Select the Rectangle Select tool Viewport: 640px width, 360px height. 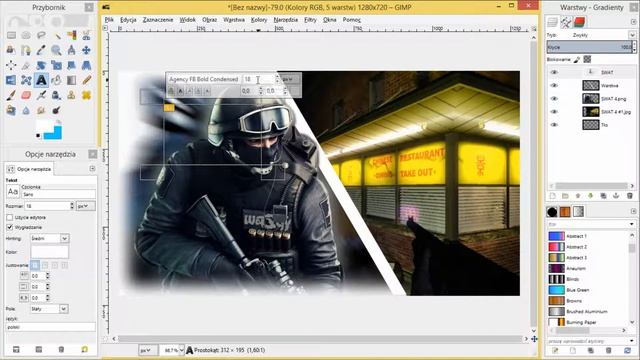coord(11,36)
